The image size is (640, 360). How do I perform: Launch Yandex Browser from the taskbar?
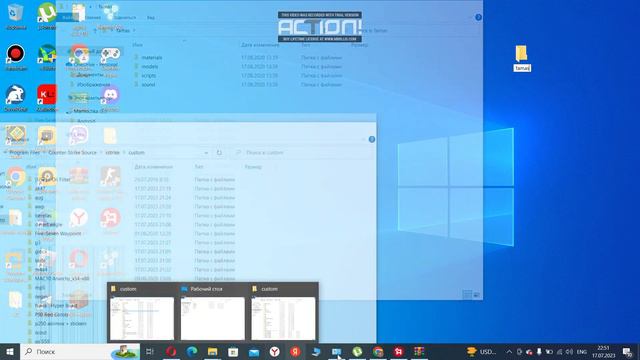click(x=275, y=351)
